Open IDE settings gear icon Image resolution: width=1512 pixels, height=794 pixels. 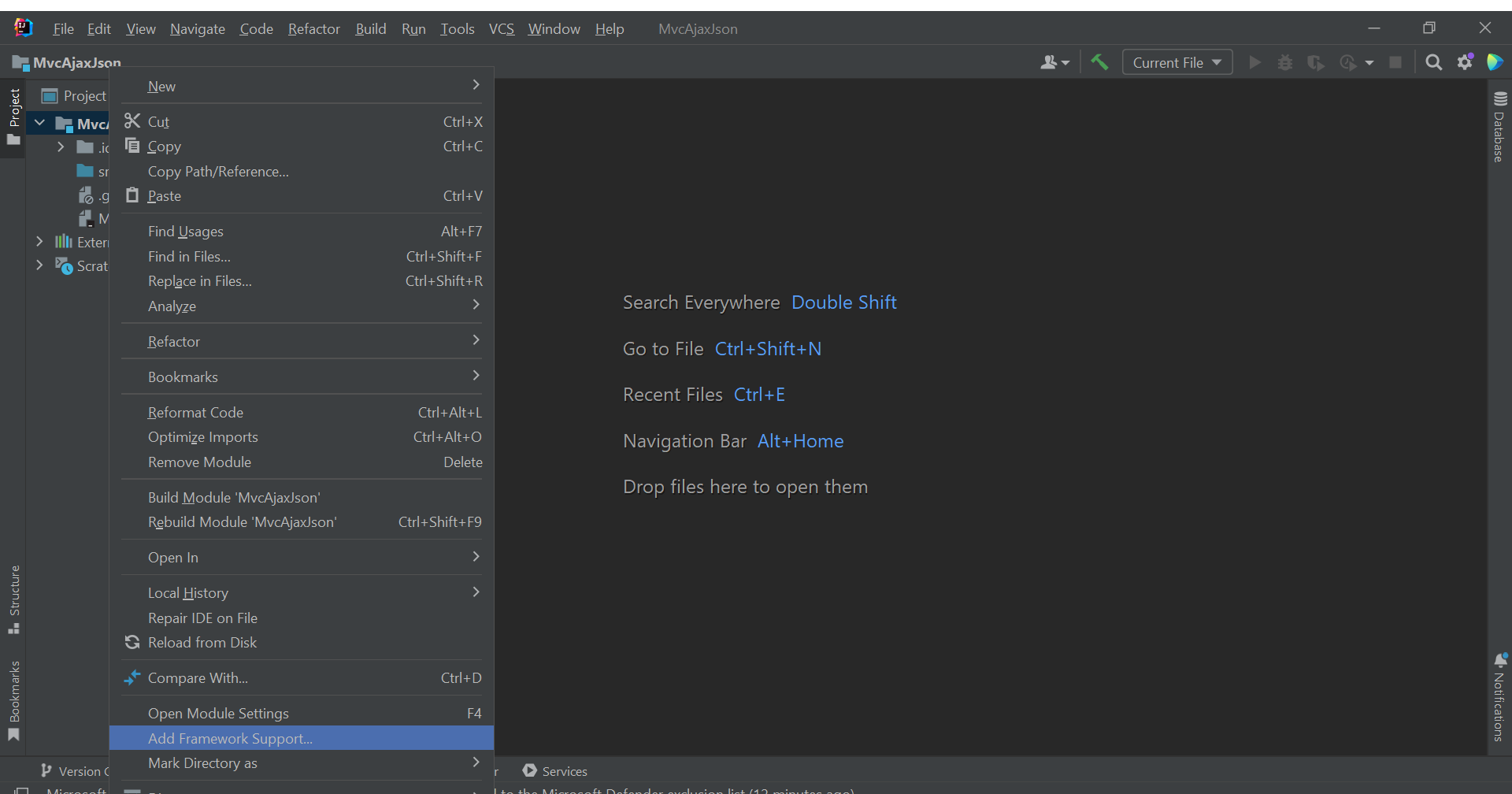[x=1465, y=62]
